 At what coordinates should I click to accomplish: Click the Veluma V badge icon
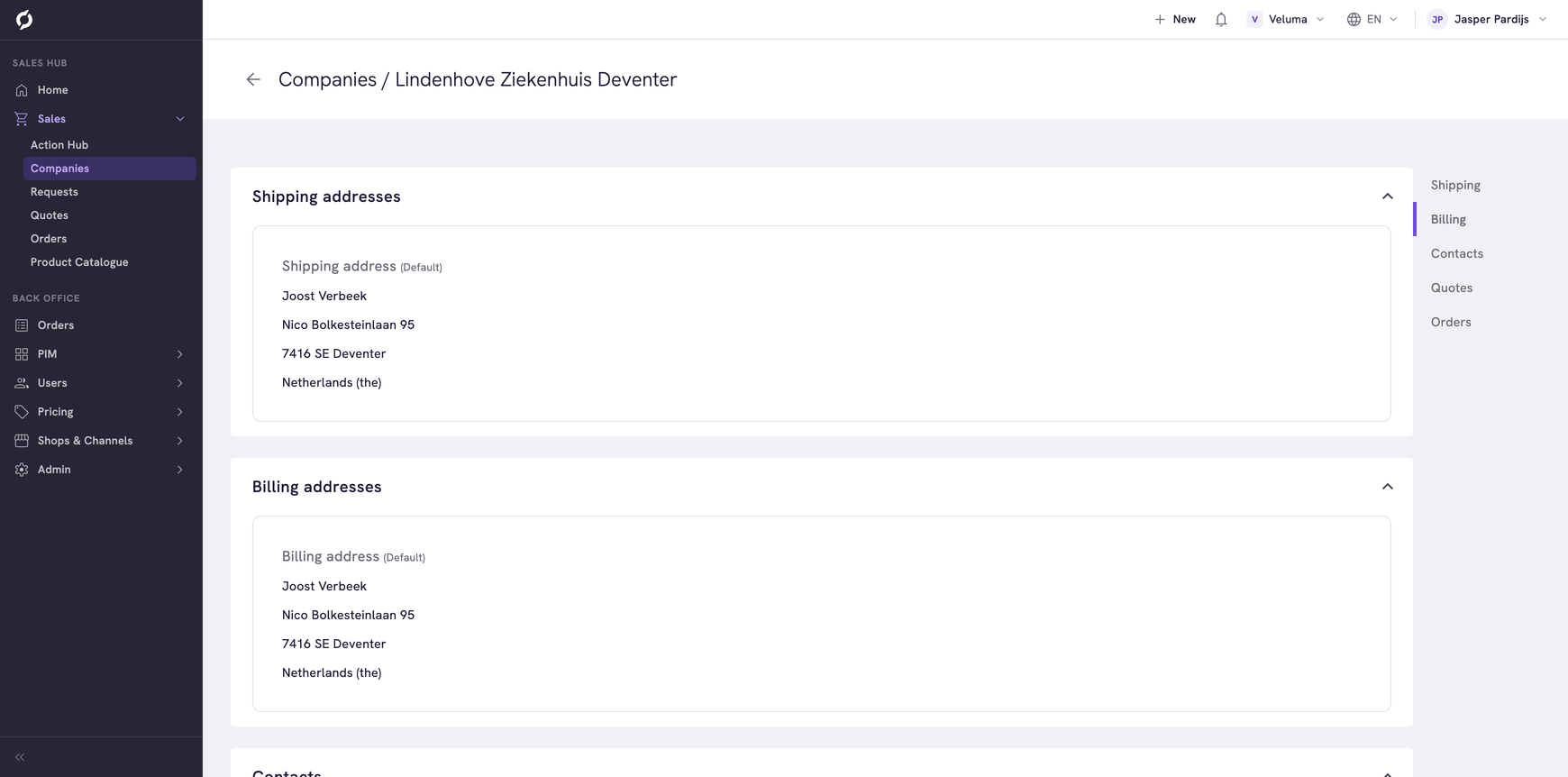coord(1254,19)
